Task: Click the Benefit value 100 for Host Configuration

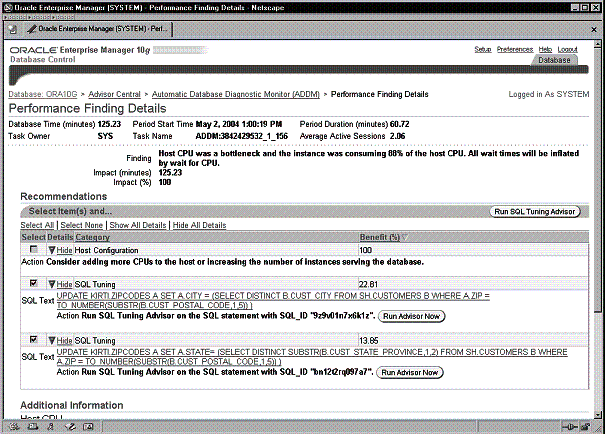Action: [365, 250]
